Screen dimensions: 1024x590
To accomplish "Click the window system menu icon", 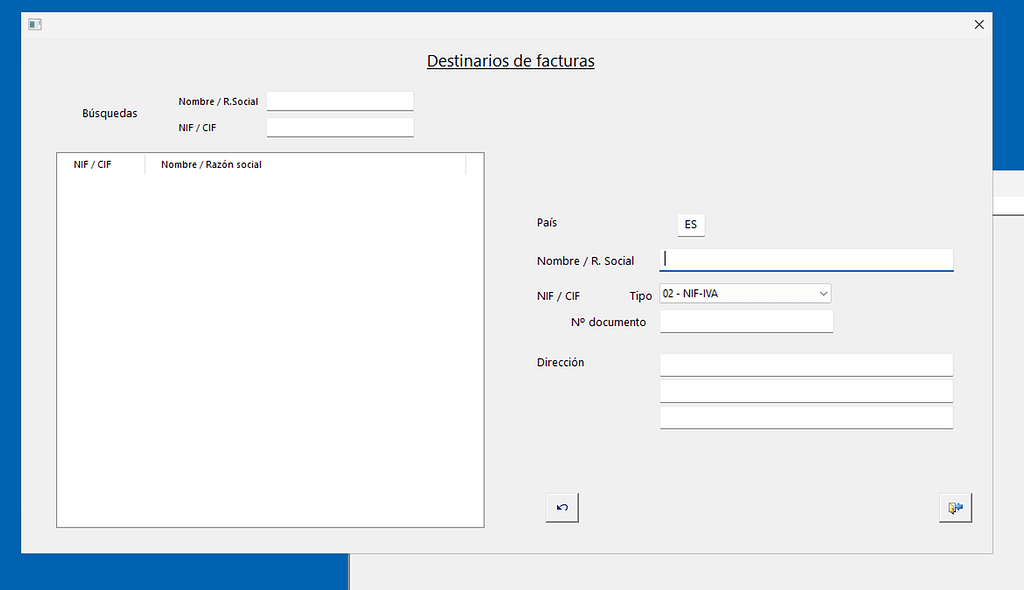I will point(35,25).
